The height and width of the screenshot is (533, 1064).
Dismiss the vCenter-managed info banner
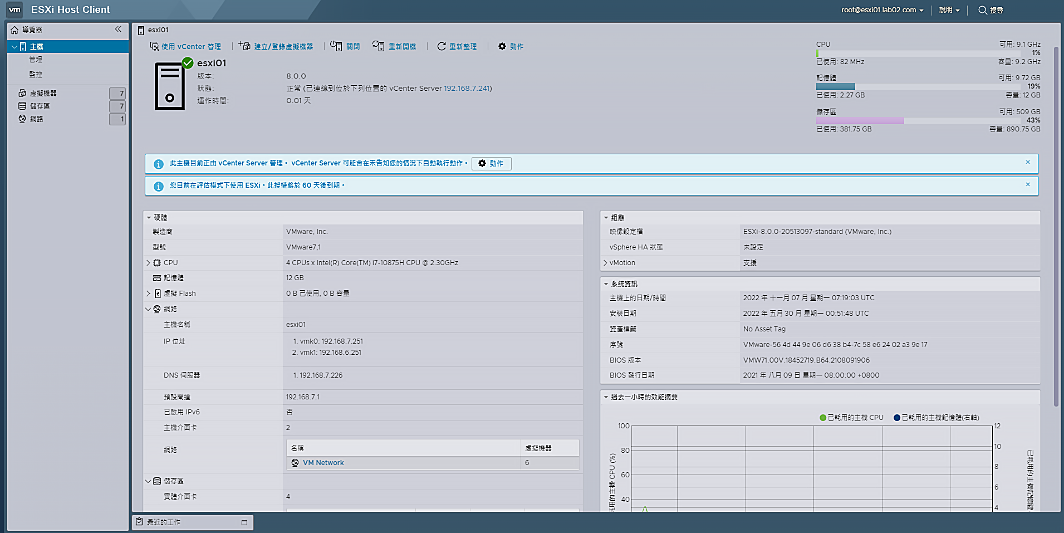click(x=1027, y=162)
